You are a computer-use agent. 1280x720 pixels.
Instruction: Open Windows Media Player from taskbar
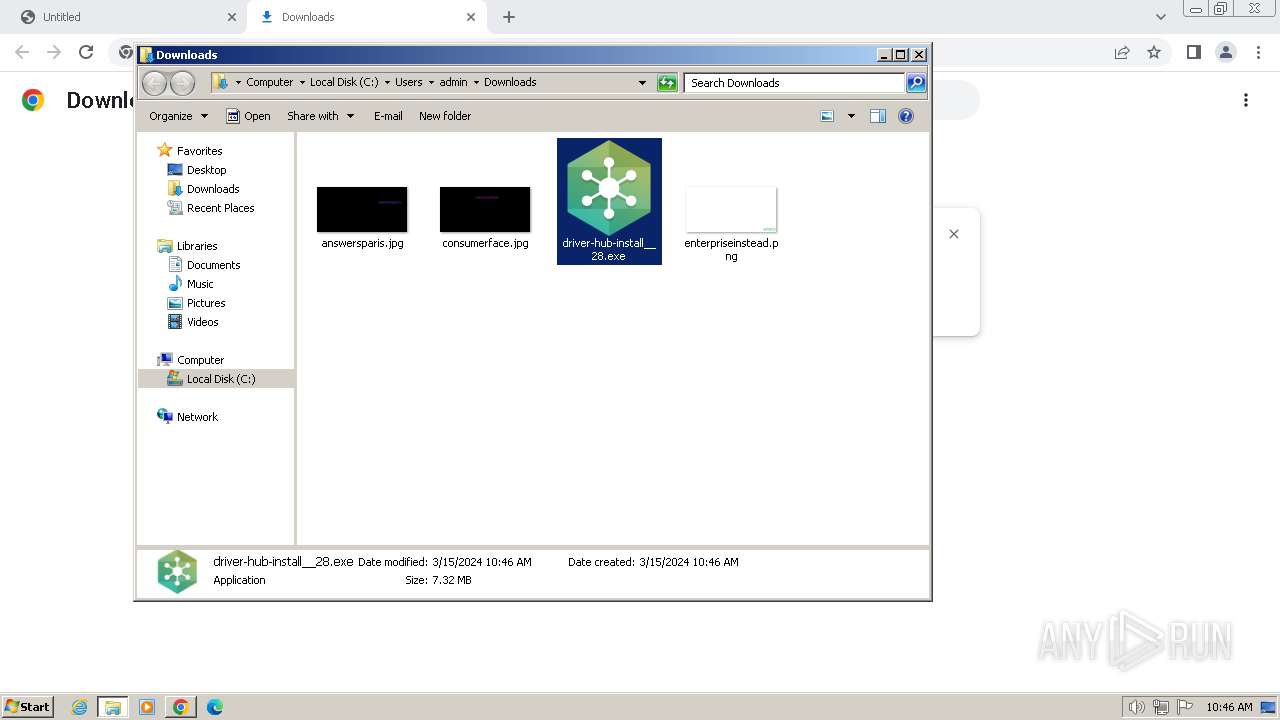pyautogui.click(x=147, y=707)
